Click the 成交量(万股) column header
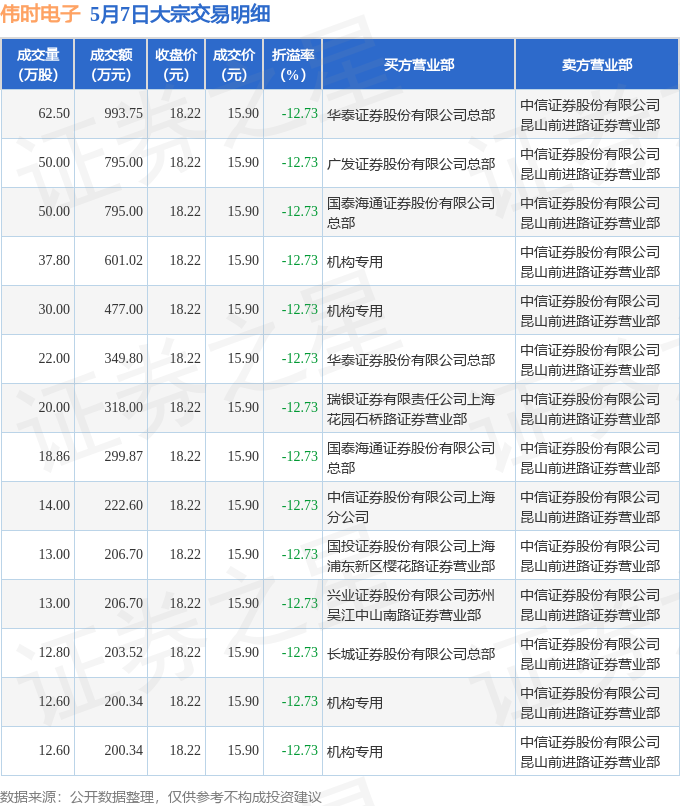The width and height of the screenshot is (680, 806). [x=38, y=65]
